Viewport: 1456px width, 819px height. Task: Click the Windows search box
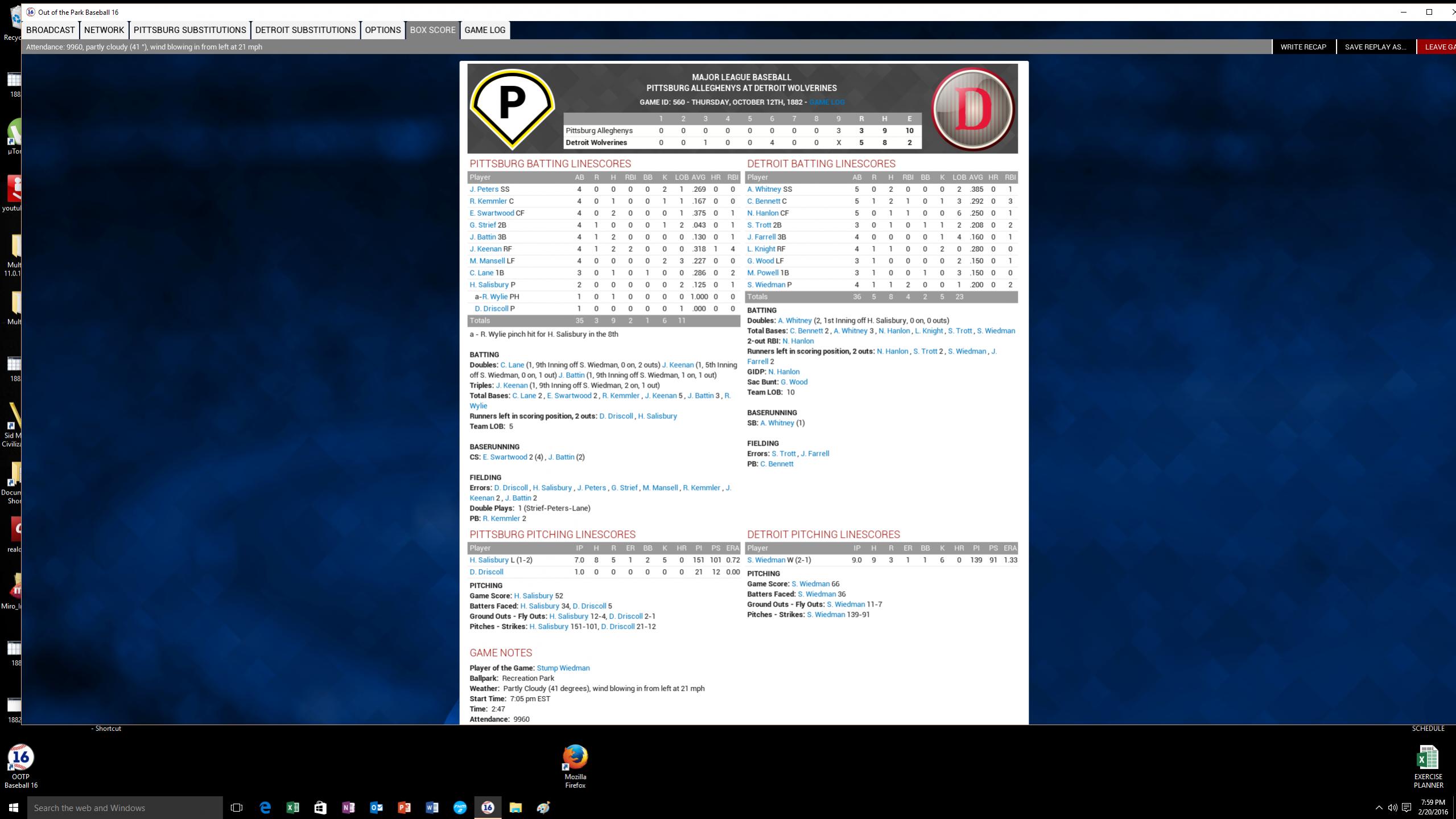coord(125,807)
